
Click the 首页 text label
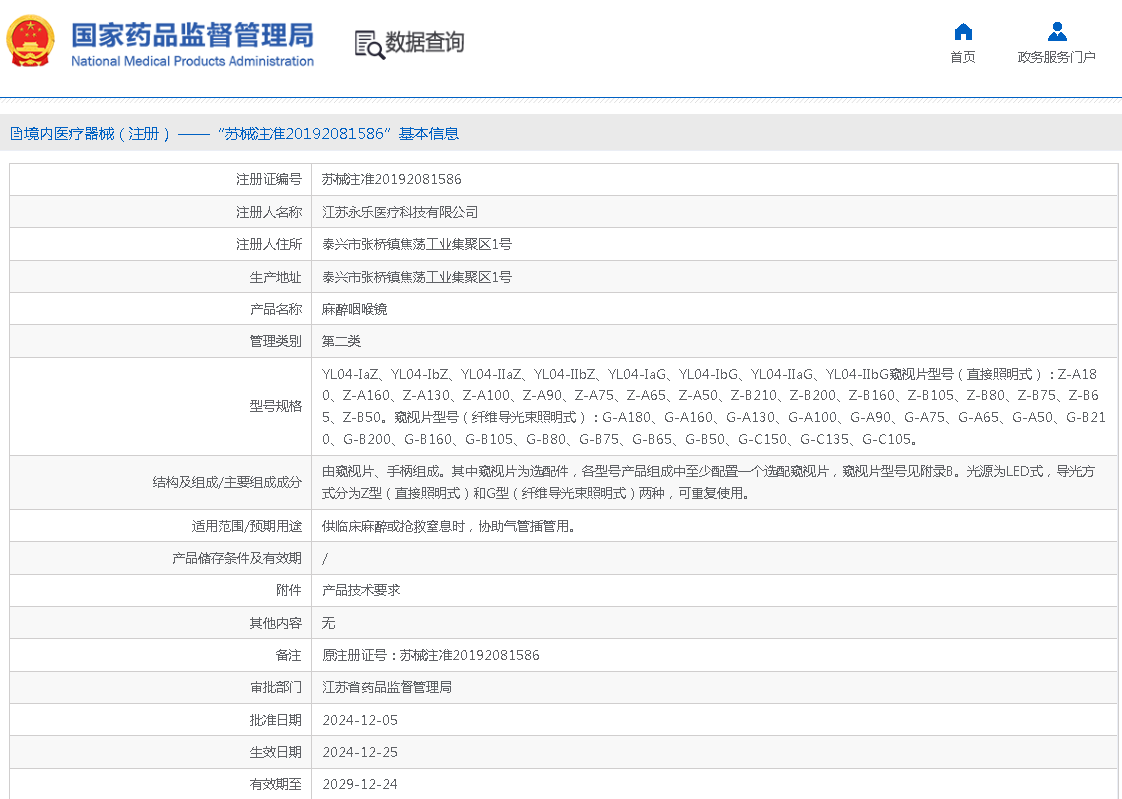coord(962,56)
